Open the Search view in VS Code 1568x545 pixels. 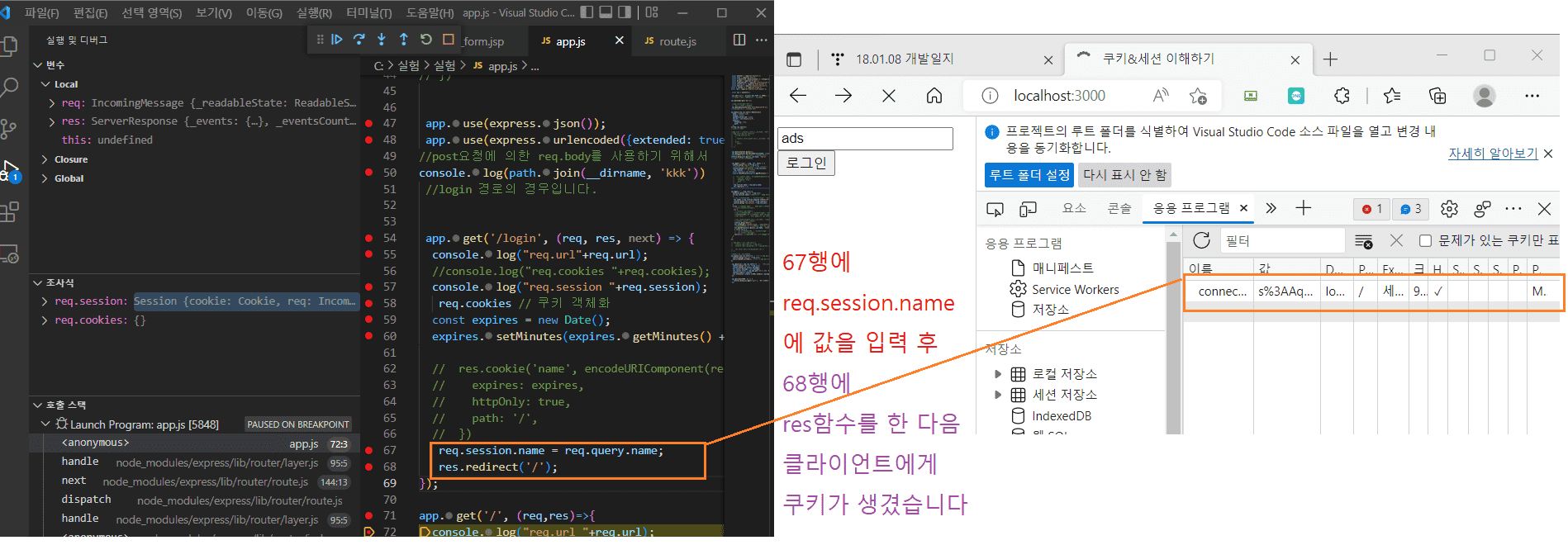pos(10,87)
